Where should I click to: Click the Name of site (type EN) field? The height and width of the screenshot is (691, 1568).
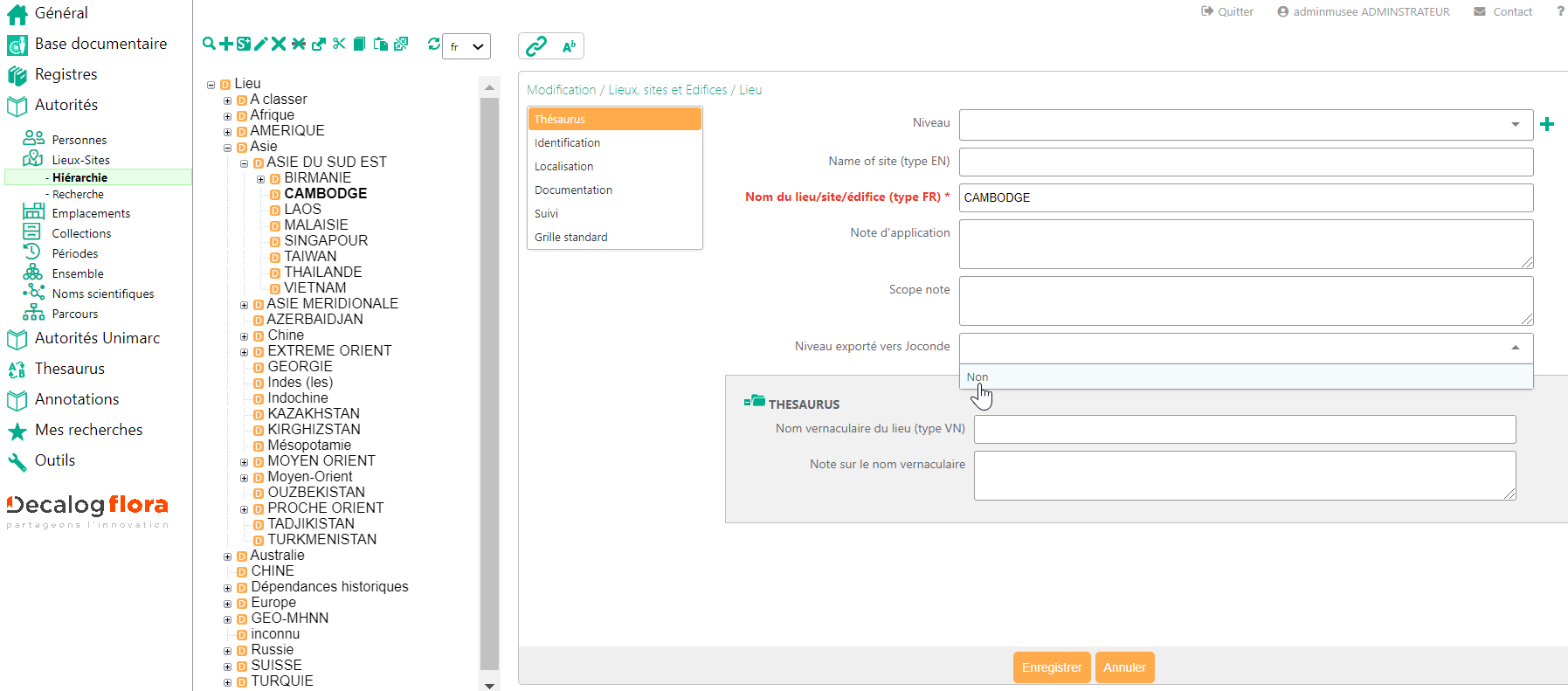[x=1246, y=162]
